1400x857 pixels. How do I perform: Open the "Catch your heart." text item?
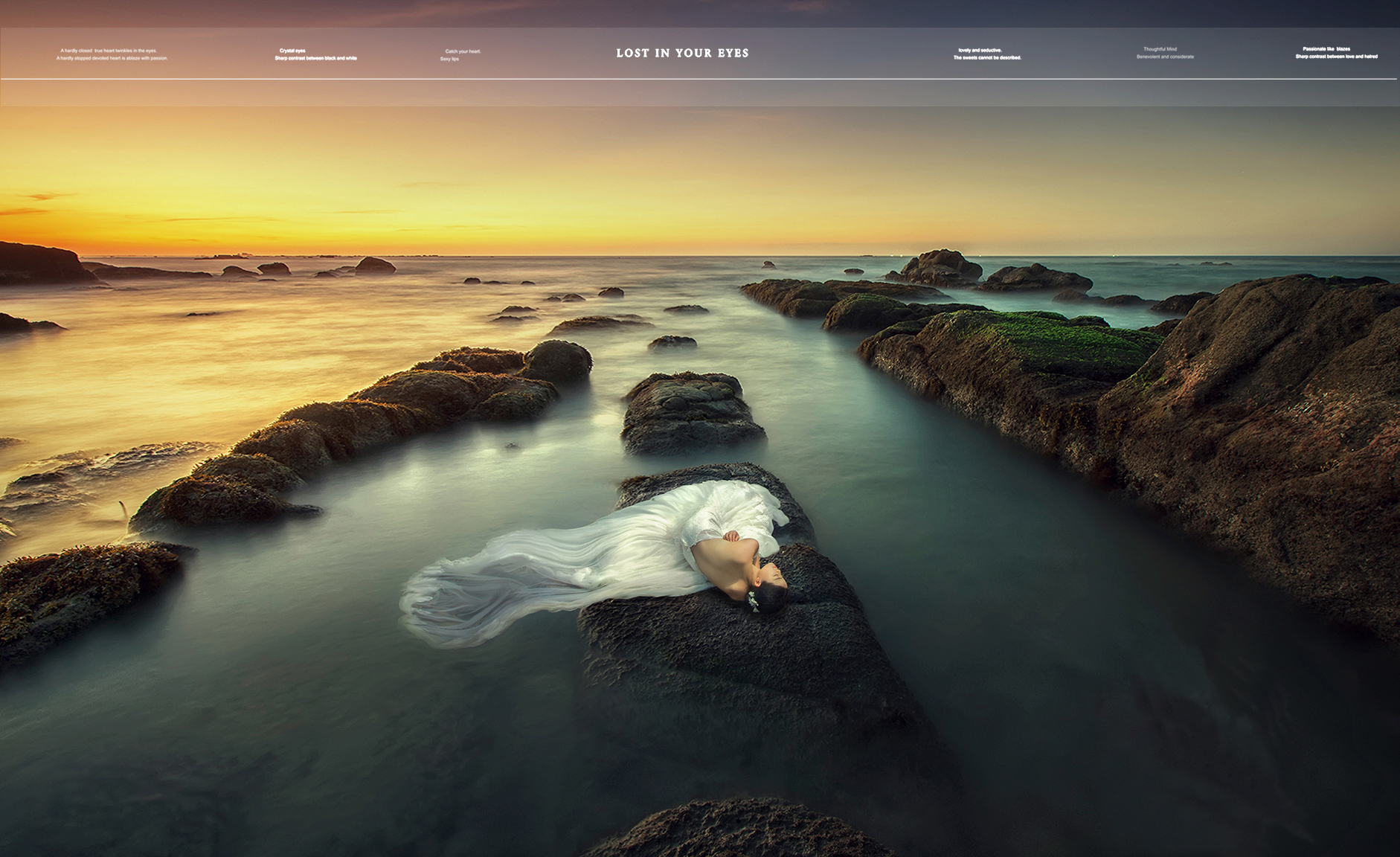coord(463,51)
